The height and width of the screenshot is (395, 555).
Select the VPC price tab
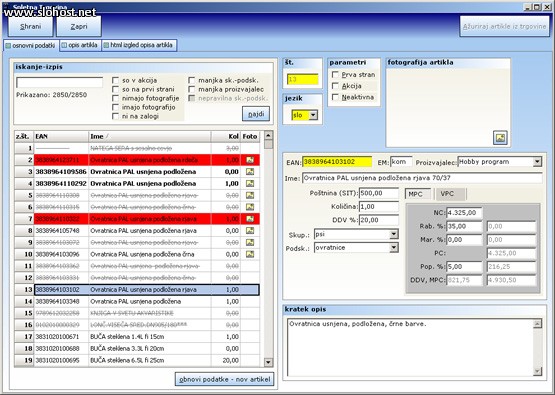tap(451, 194)
